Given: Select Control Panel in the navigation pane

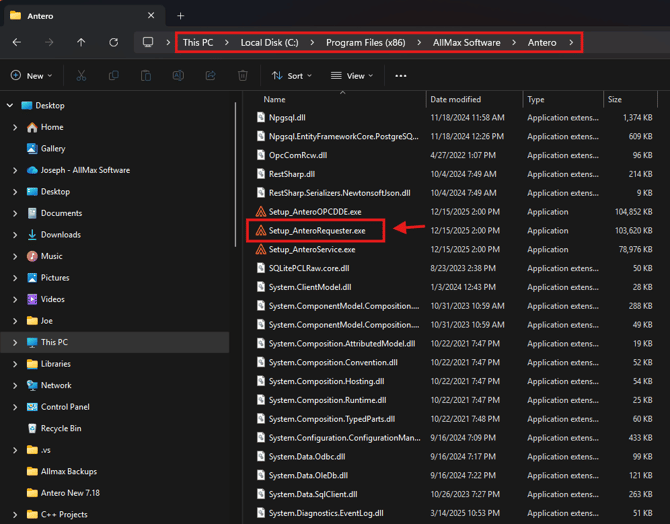Looking at the screenshot, I should pyautogui.click(x=65, y=407).
